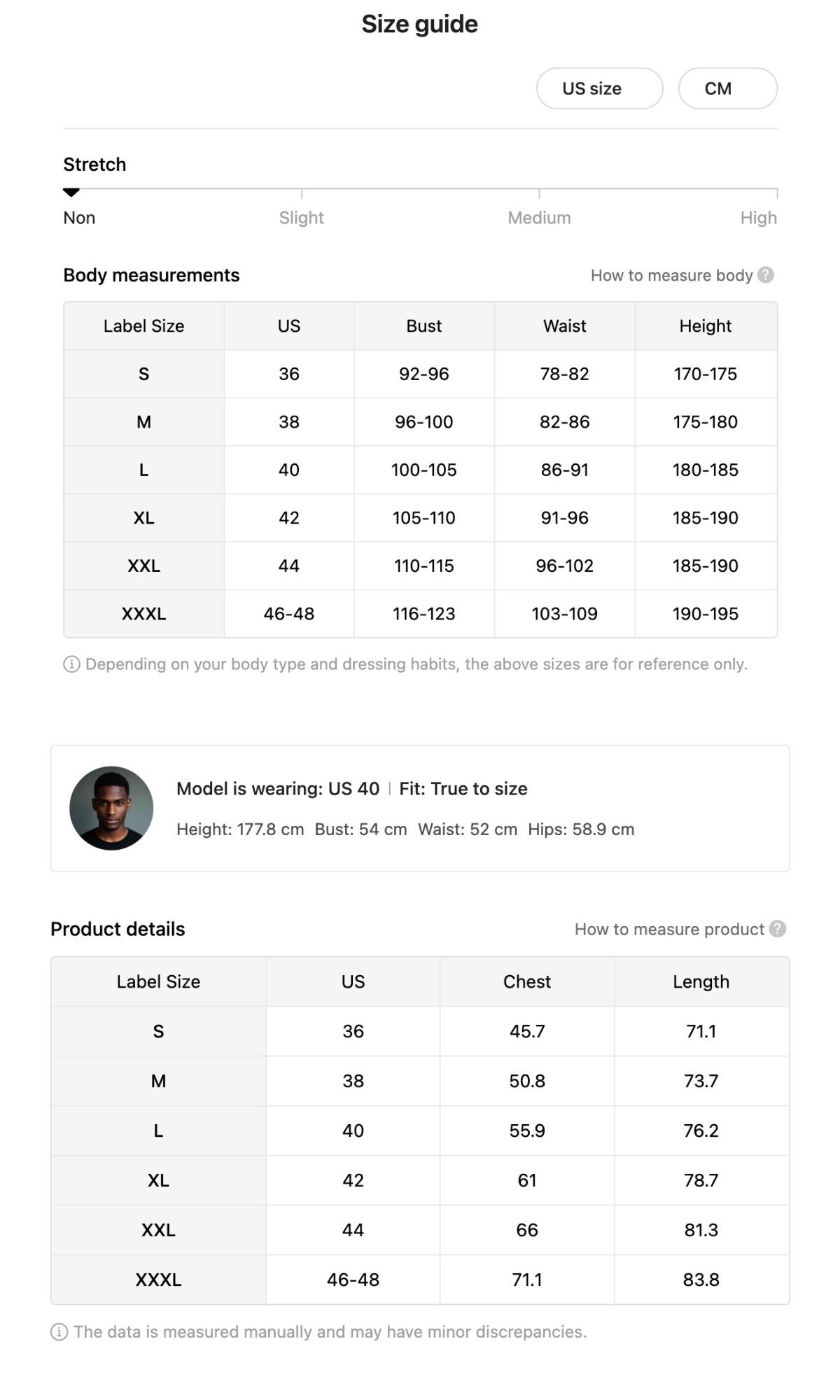Click the How to measure body link
Viewport: 840px width, 1400px height.
671,275
